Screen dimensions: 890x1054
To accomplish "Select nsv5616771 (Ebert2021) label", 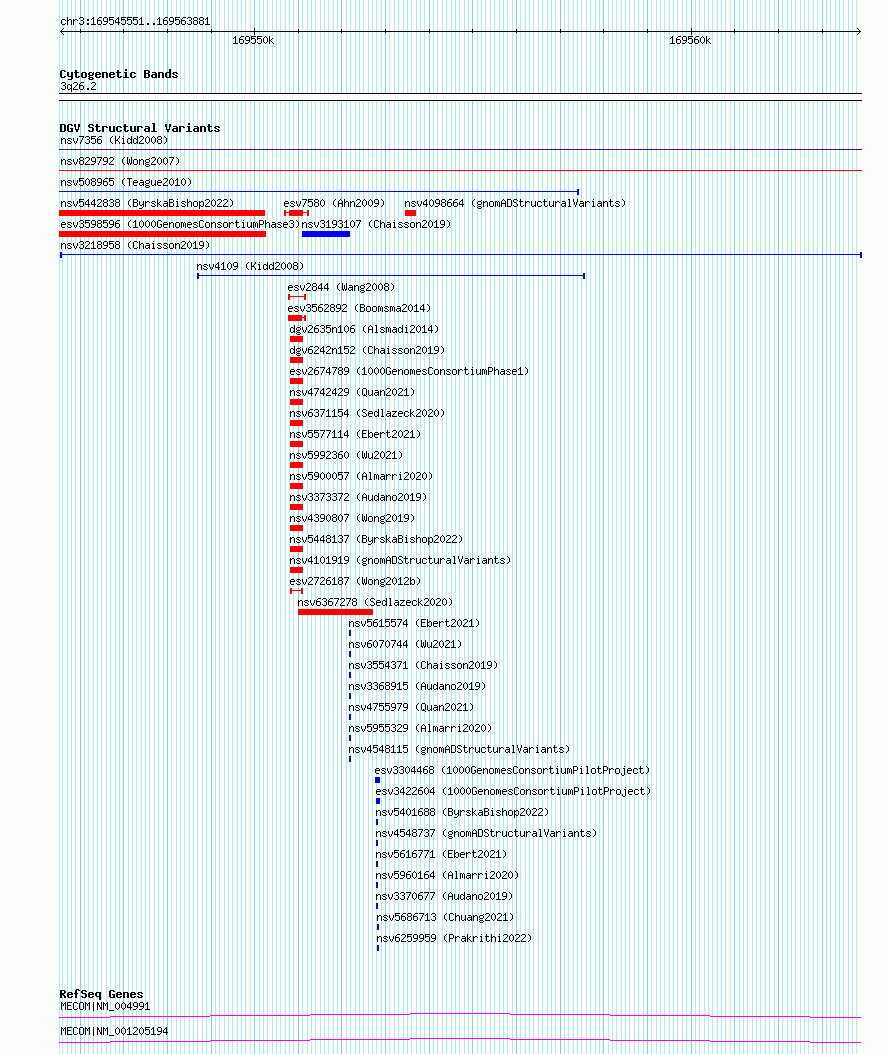I will [441, 854].
